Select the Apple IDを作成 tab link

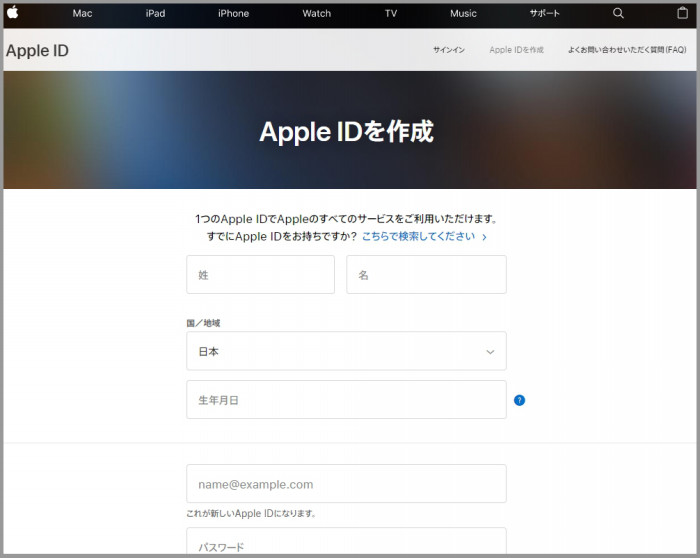pyautogui.click(x=517, y=50)
